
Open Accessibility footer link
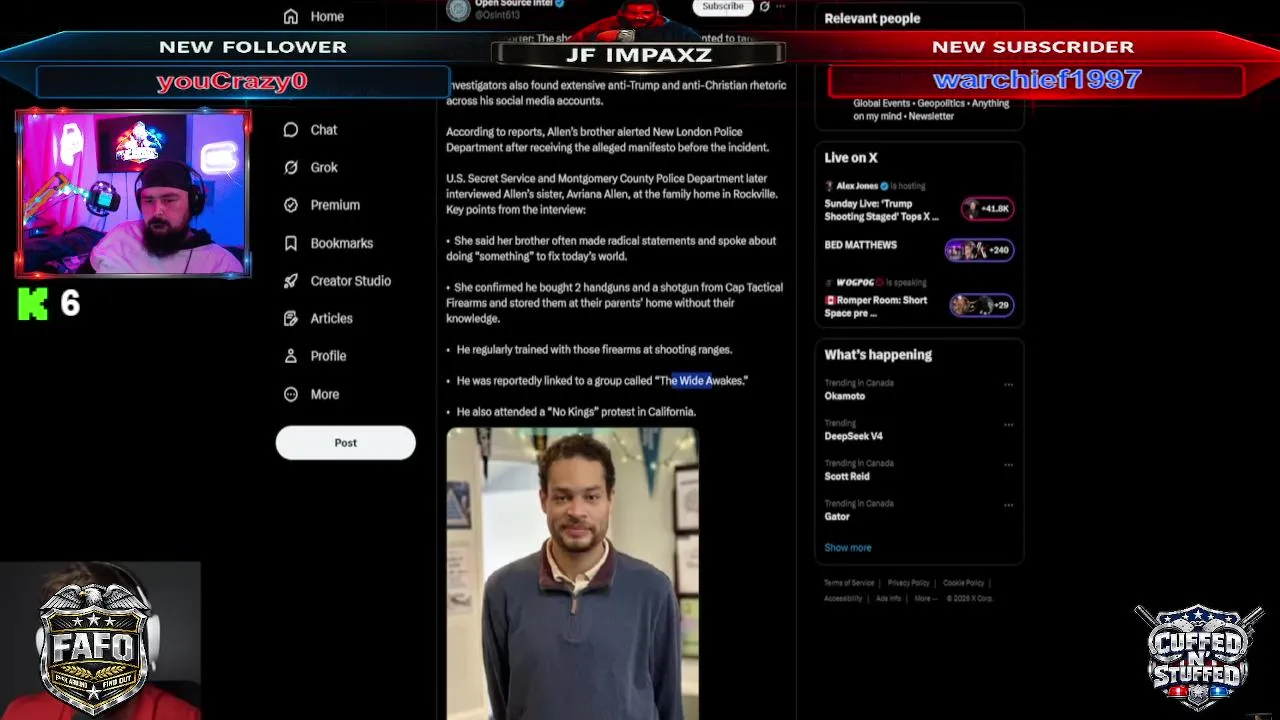tap(843, 599)
